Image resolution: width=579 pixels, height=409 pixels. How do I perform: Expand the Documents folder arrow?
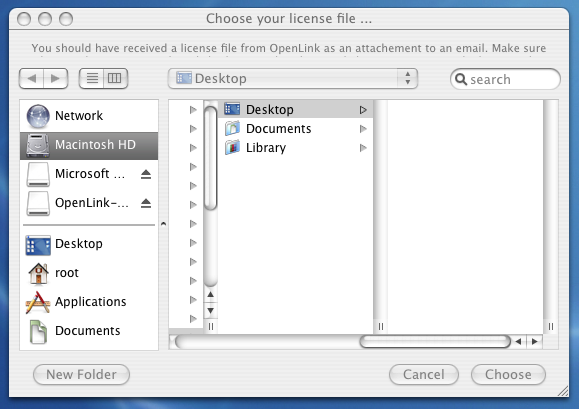tap(363, 129)
